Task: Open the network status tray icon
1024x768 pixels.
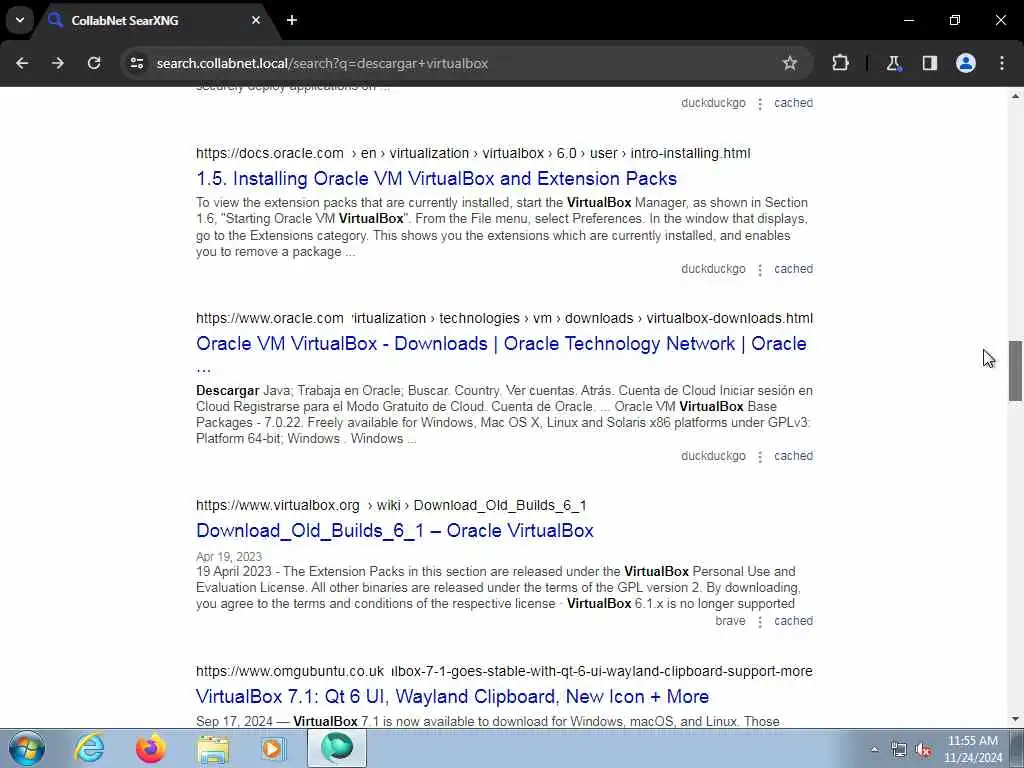Action: click(x=899, y=750)
